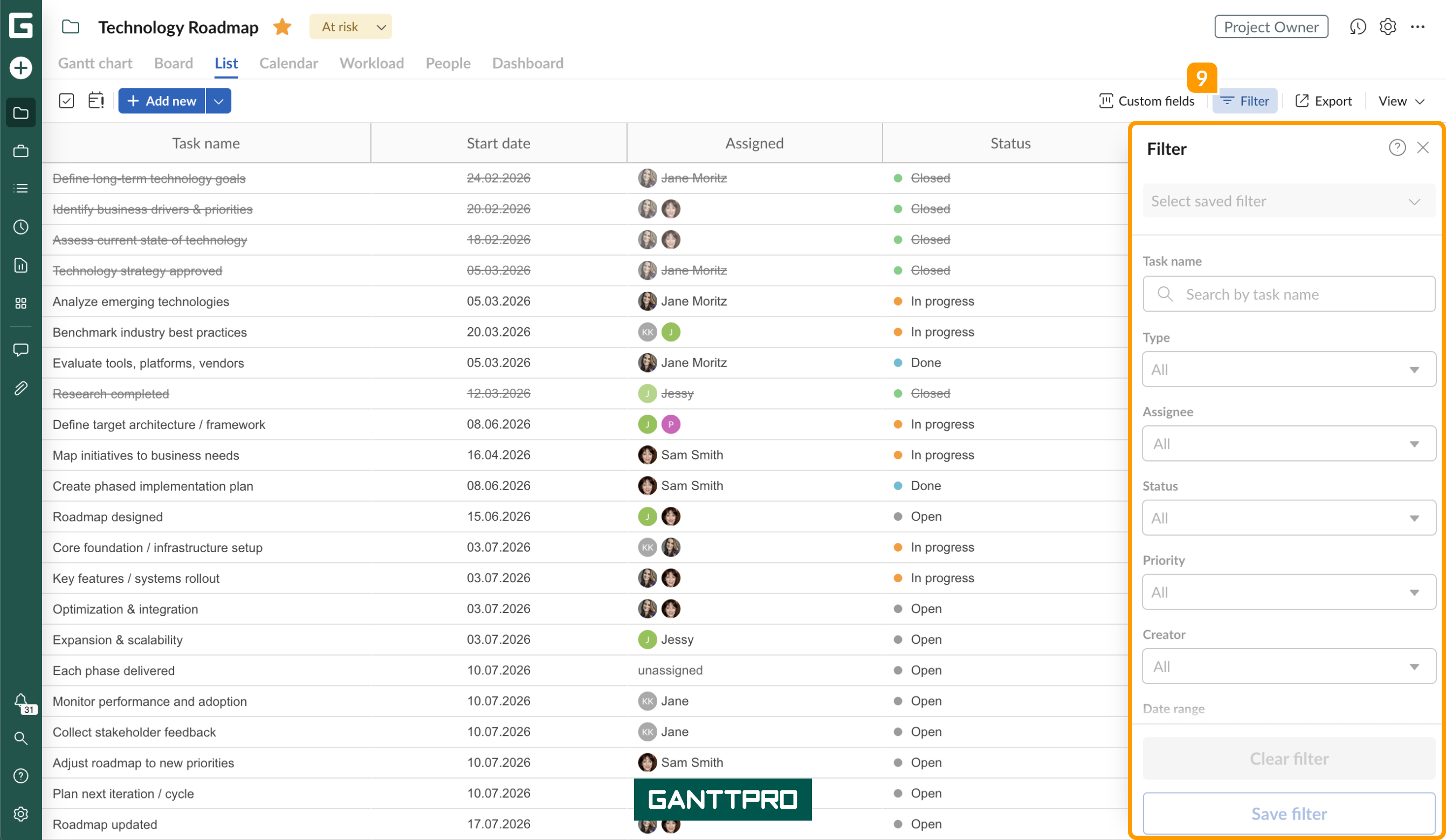Switch to the People tab
1446x840 pixels.
pyautogui.click(x=447, y=63)
